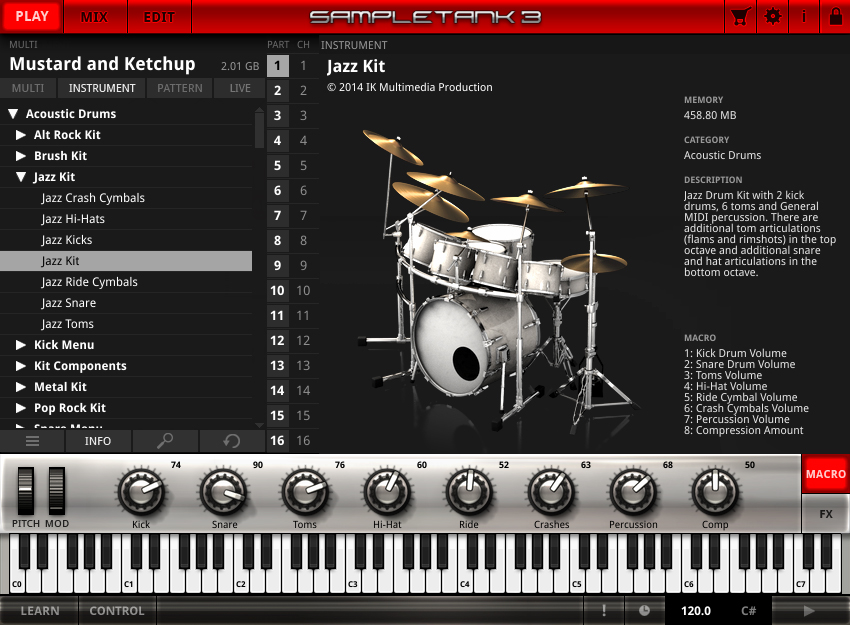Open the hamburger list menu icon
This screenshot has height=625, width=850.
pos(33,441)
